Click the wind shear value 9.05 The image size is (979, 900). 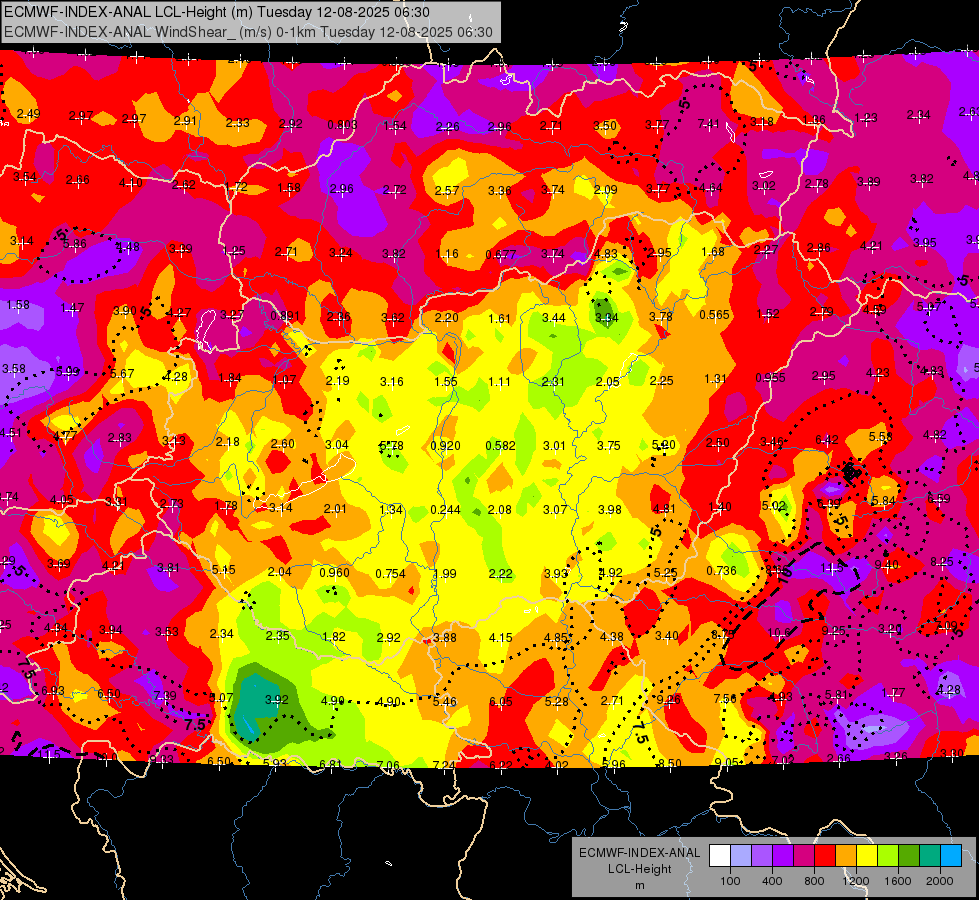[726, 762]
